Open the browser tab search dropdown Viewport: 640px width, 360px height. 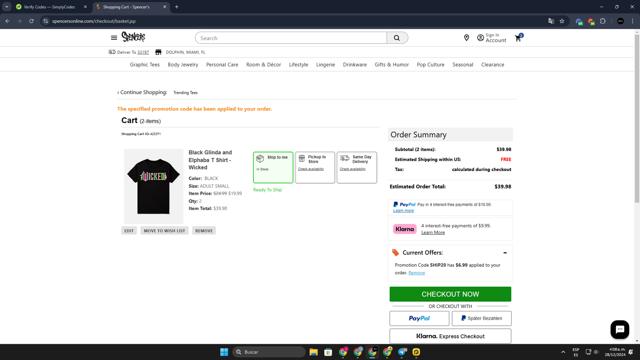[7, 7]
